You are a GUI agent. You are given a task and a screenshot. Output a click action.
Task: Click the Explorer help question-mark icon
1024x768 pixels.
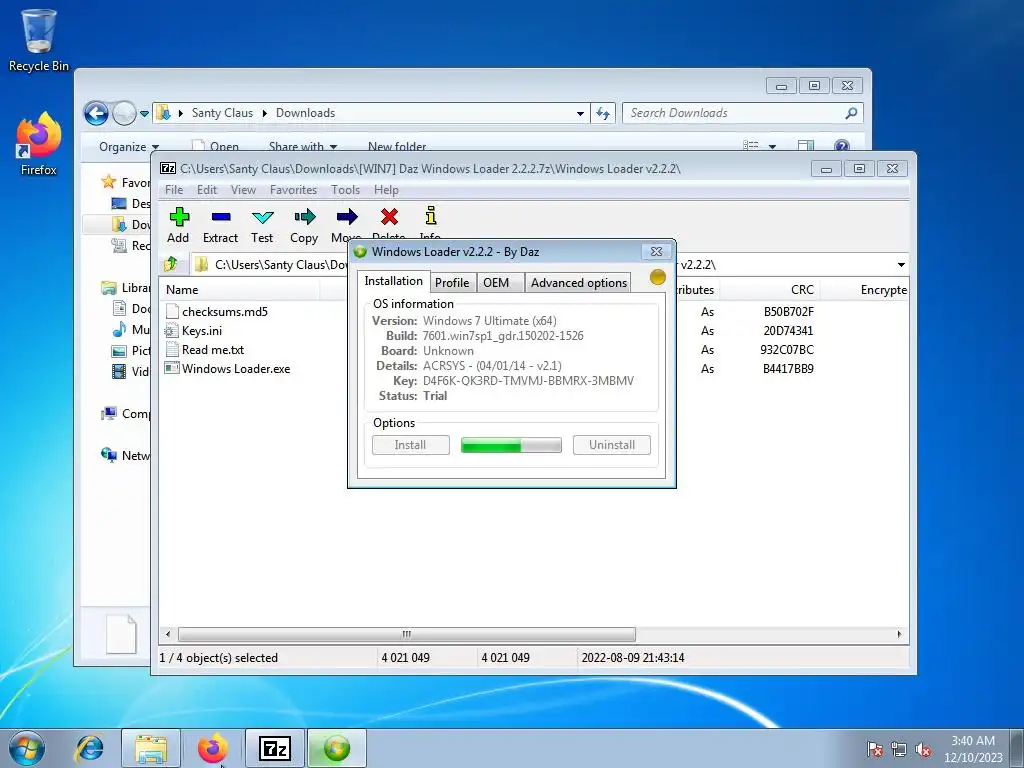click(842, 145)
